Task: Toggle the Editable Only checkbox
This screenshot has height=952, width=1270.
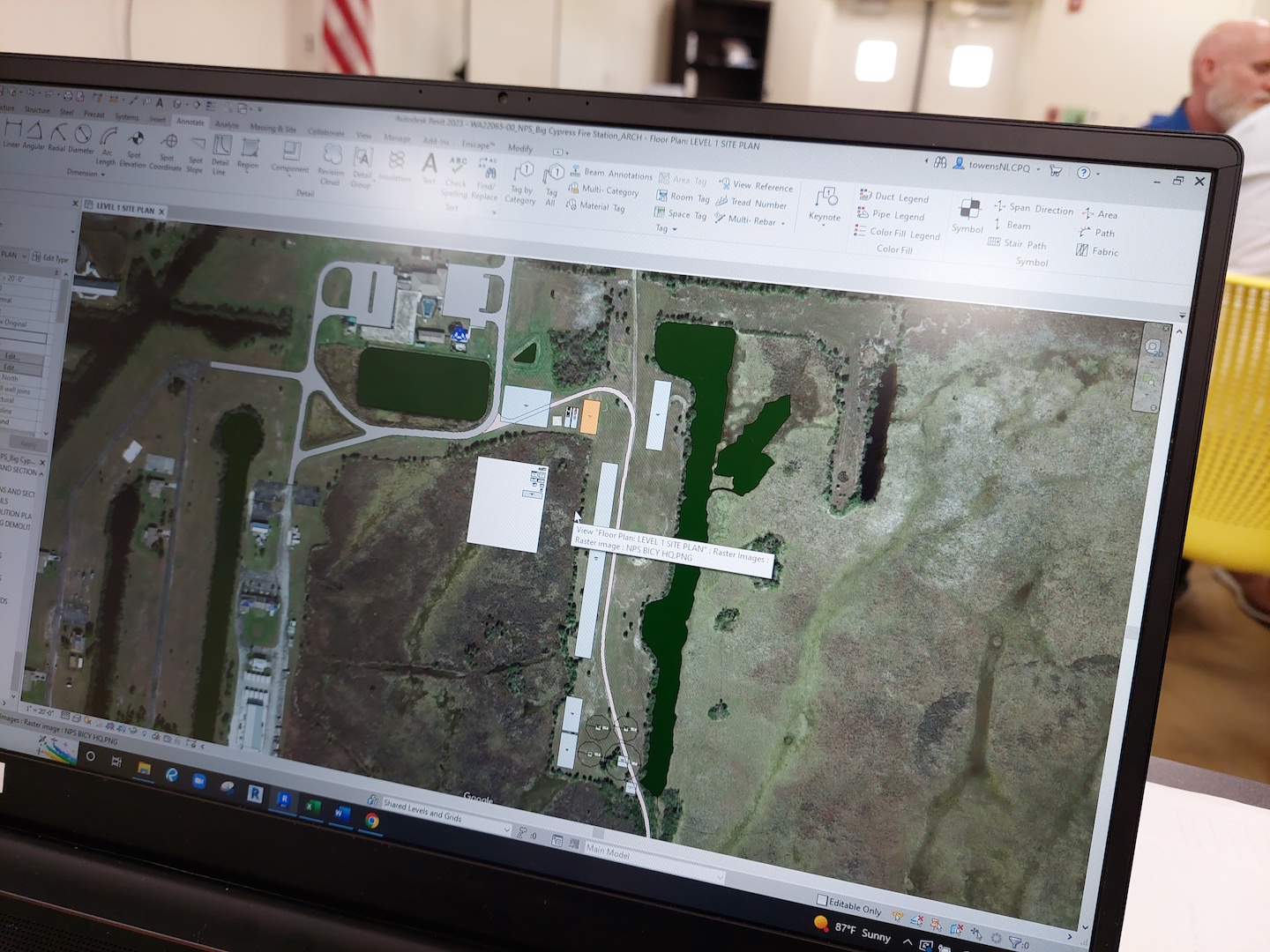Action: click(x=822, y=901)
